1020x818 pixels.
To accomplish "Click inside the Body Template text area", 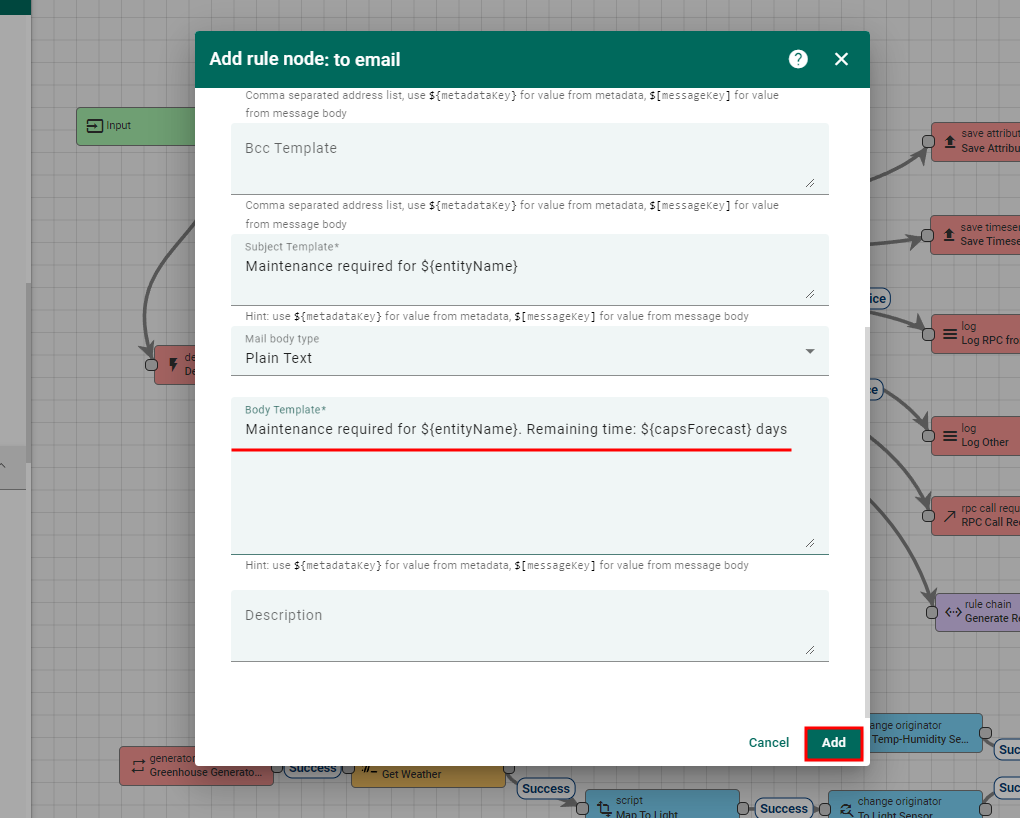I will pyautogui.click(x=529, y=480).
